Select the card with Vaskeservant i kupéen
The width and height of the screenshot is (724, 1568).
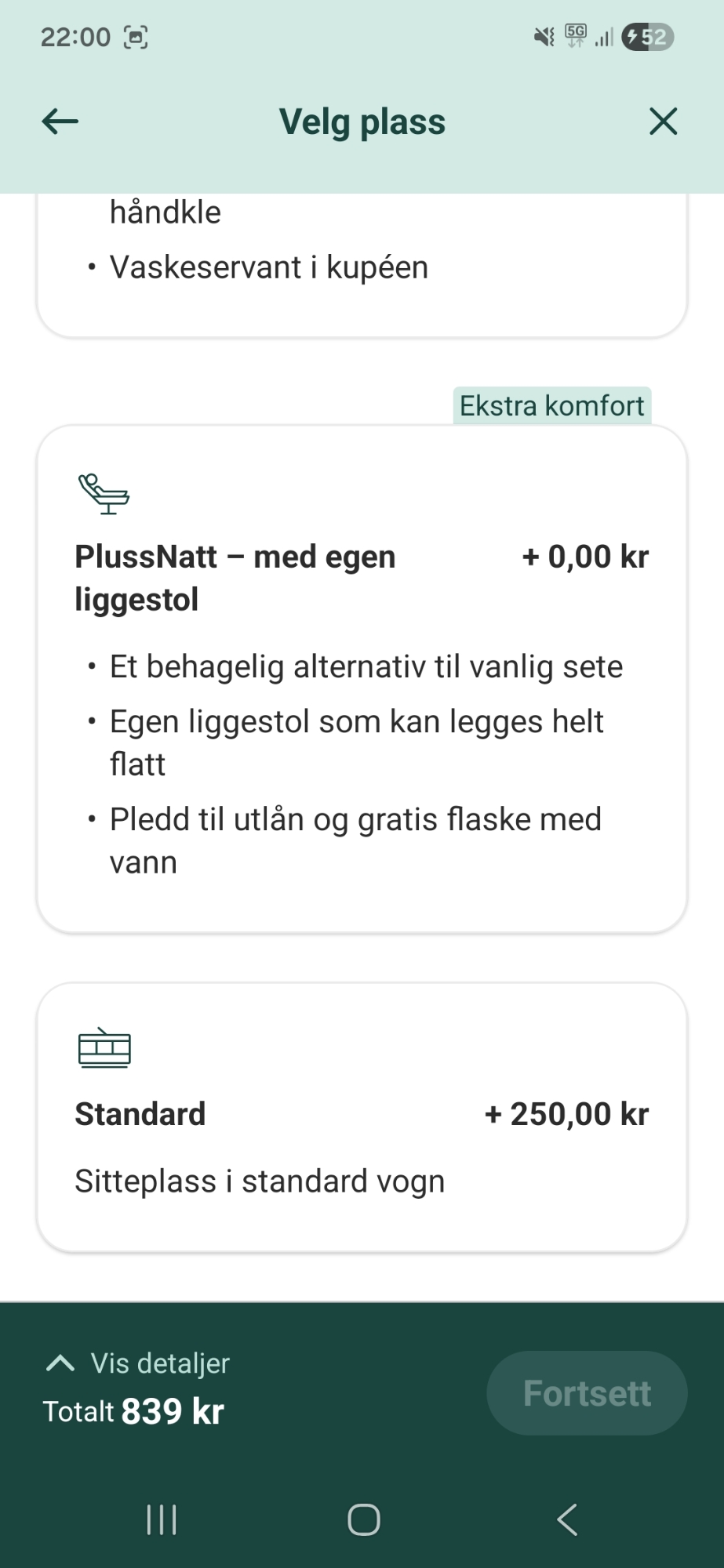click(x=362, y=267)
